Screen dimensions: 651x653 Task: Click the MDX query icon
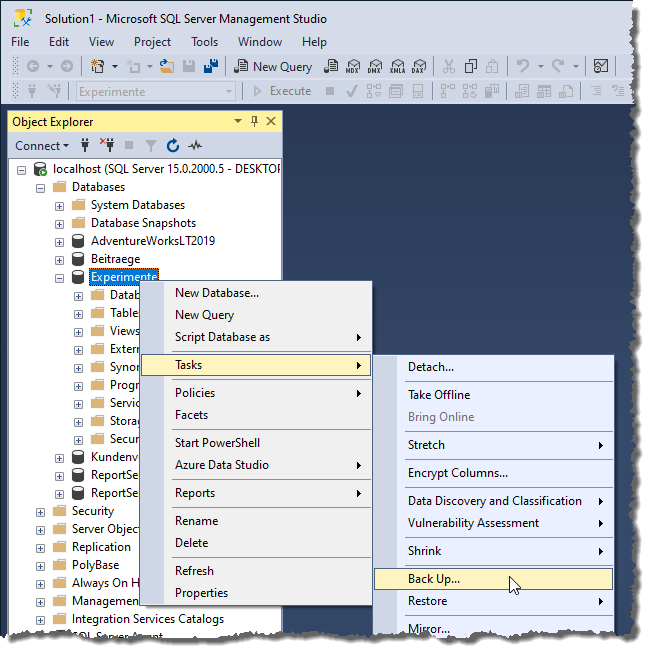click(x=353, y=66)
